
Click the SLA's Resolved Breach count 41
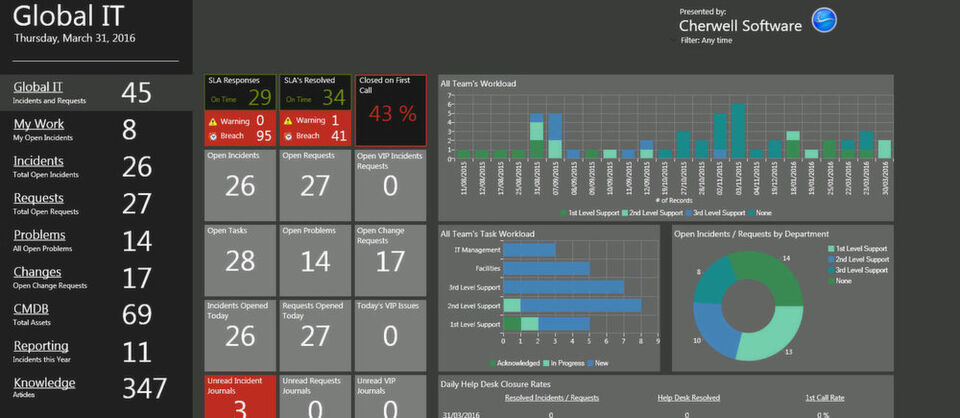pyautogui.click(x=339, y=136)
